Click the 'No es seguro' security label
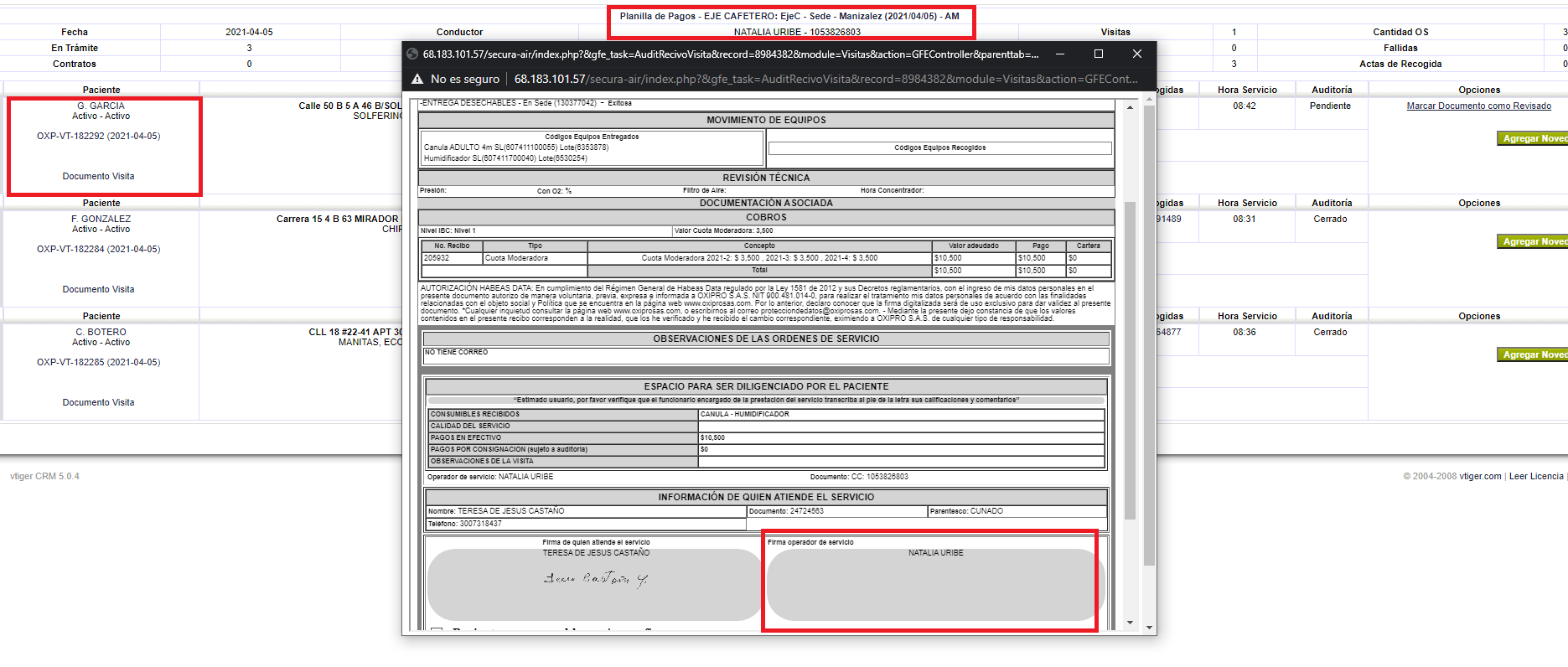This screenshot has width=1568, height=667. [x=465, y=79]
